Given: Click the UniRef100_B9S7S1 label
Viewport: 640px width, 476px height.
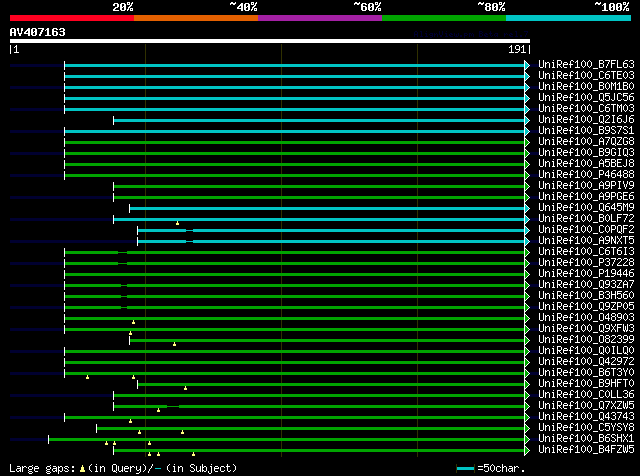Looking at the screenshot, I should pyautogui.click(x=586, y=131).
